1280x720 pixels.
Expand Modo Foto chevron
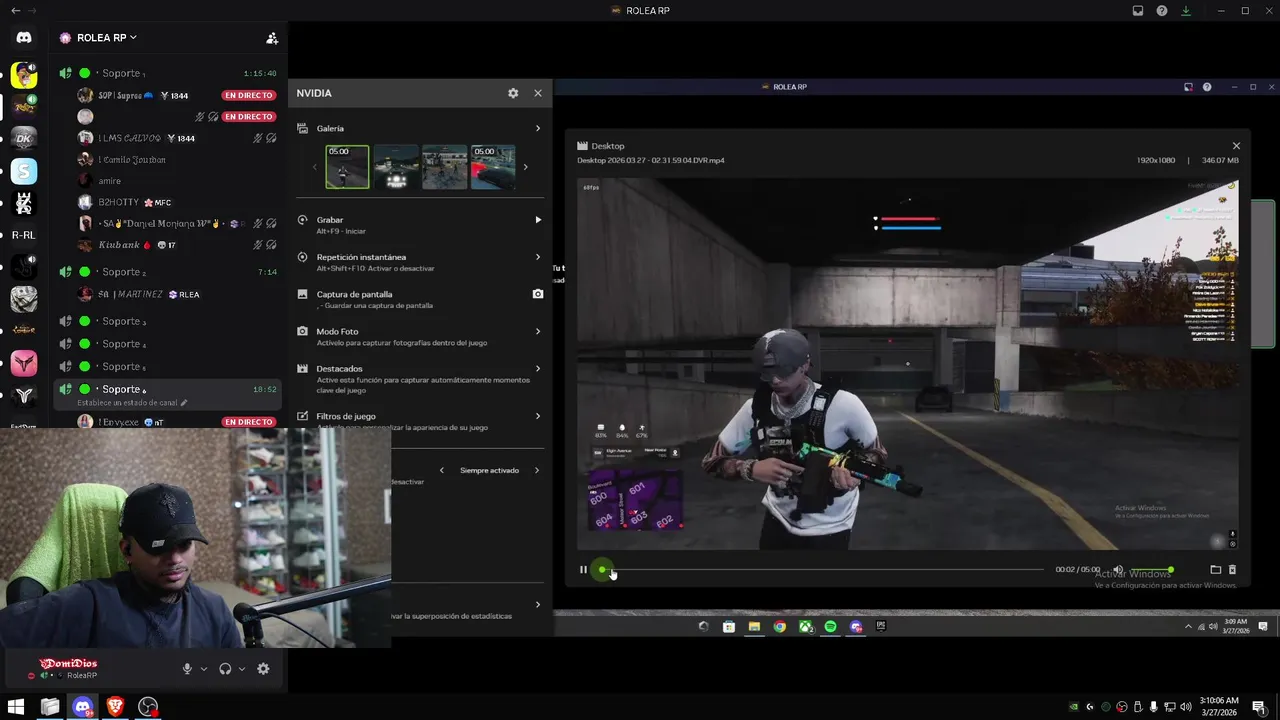point(537,331)
